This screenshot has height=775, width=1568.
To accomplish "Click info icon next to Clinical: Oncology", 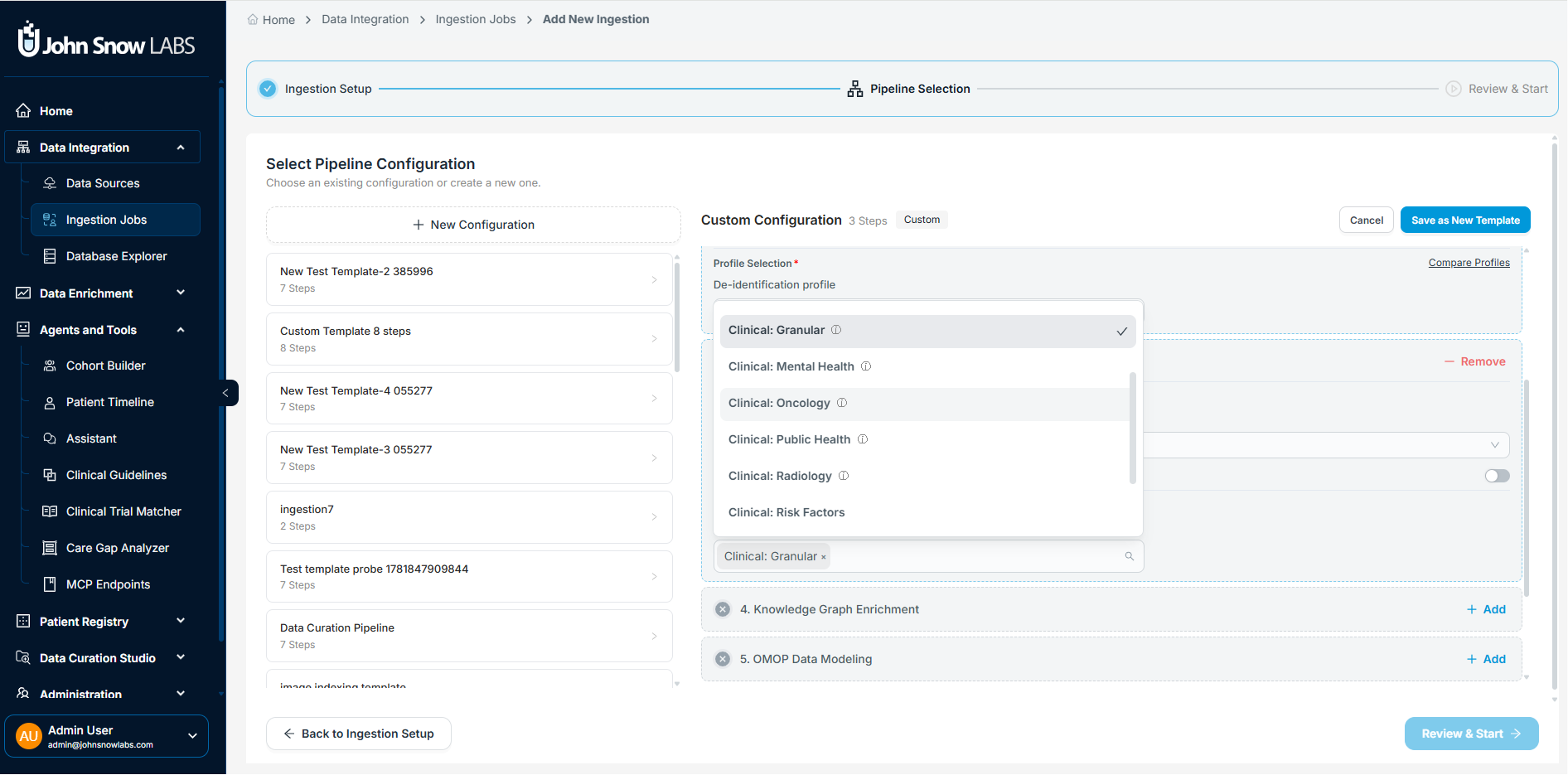I will pyautogui.click(x=842, y=403).
